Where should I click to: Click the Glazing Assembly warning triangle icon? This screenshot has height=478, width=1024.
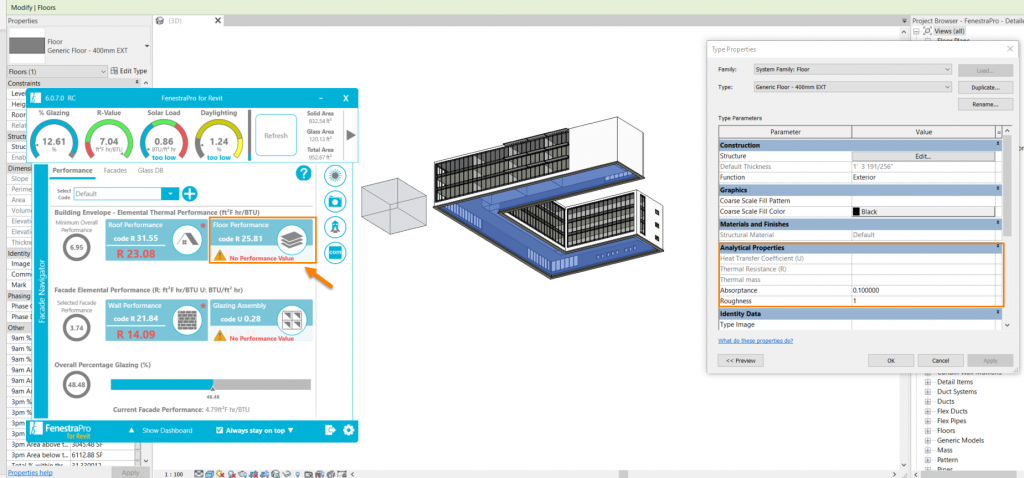point(220,336)
